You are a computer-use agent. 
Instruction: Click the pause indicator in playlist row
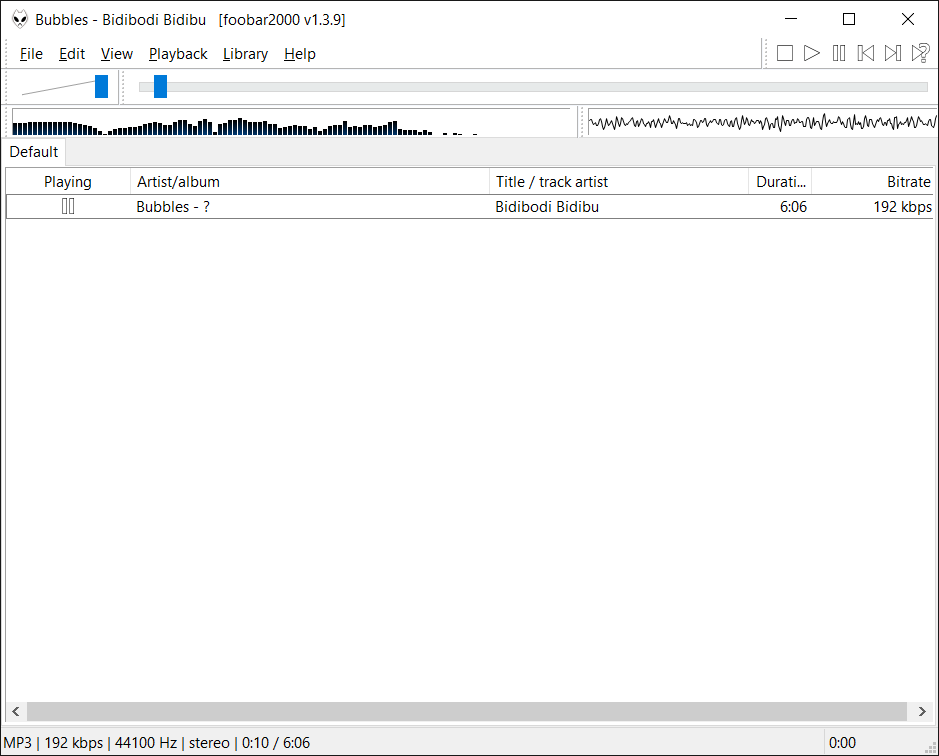(68, 207)
